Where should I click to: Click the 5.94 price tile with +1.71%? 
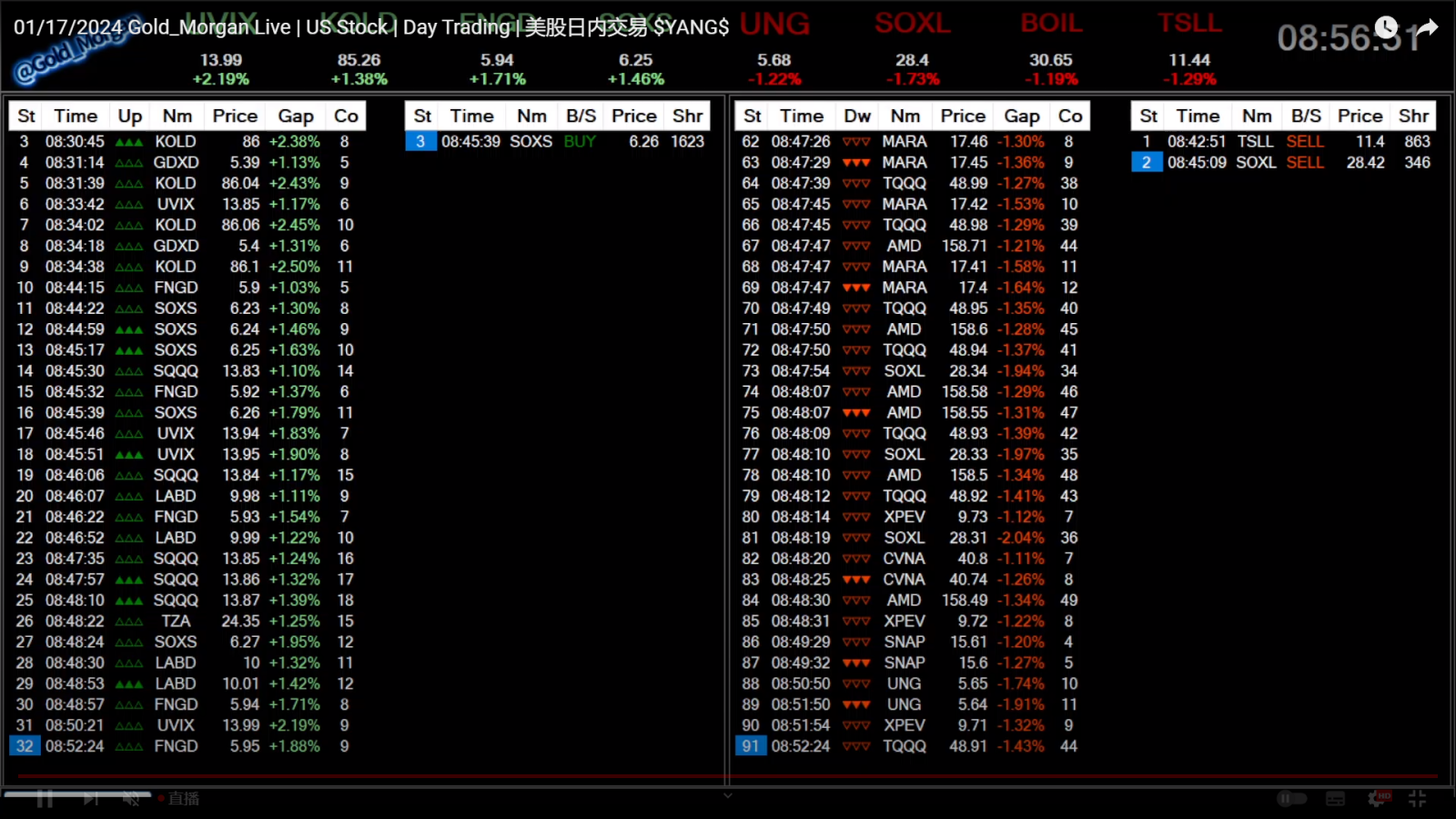coord(498,69)
